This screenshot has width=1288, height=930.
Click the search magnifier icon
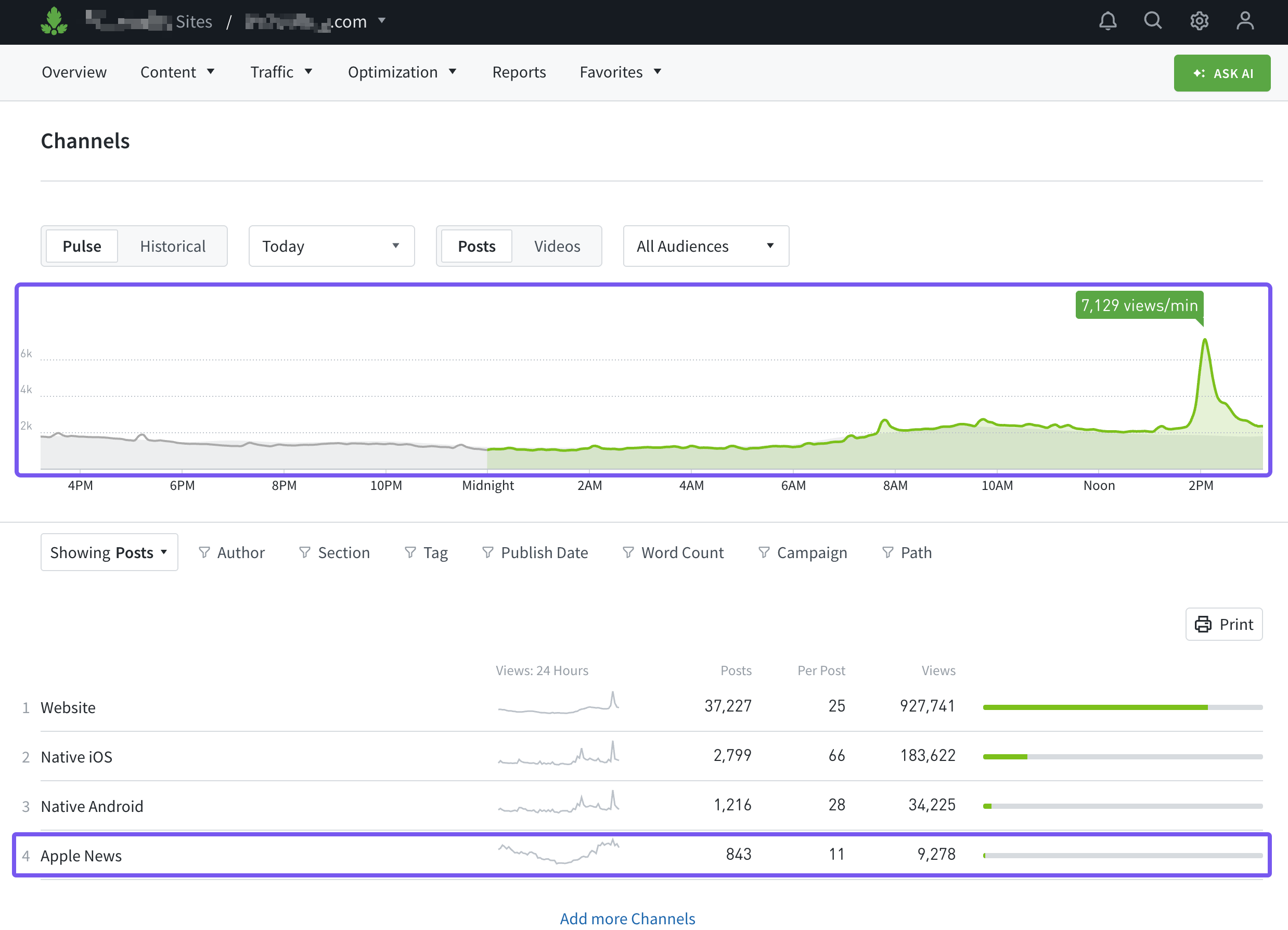pos(1152,21)
